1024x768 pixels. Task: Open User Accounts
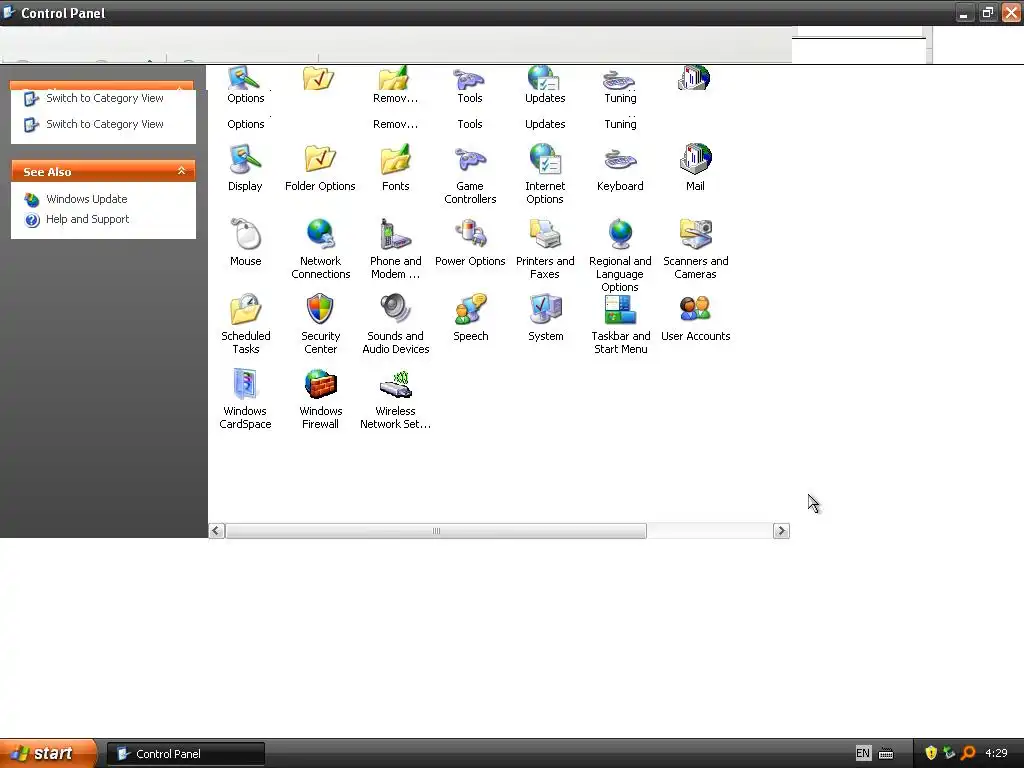[695, 318]
